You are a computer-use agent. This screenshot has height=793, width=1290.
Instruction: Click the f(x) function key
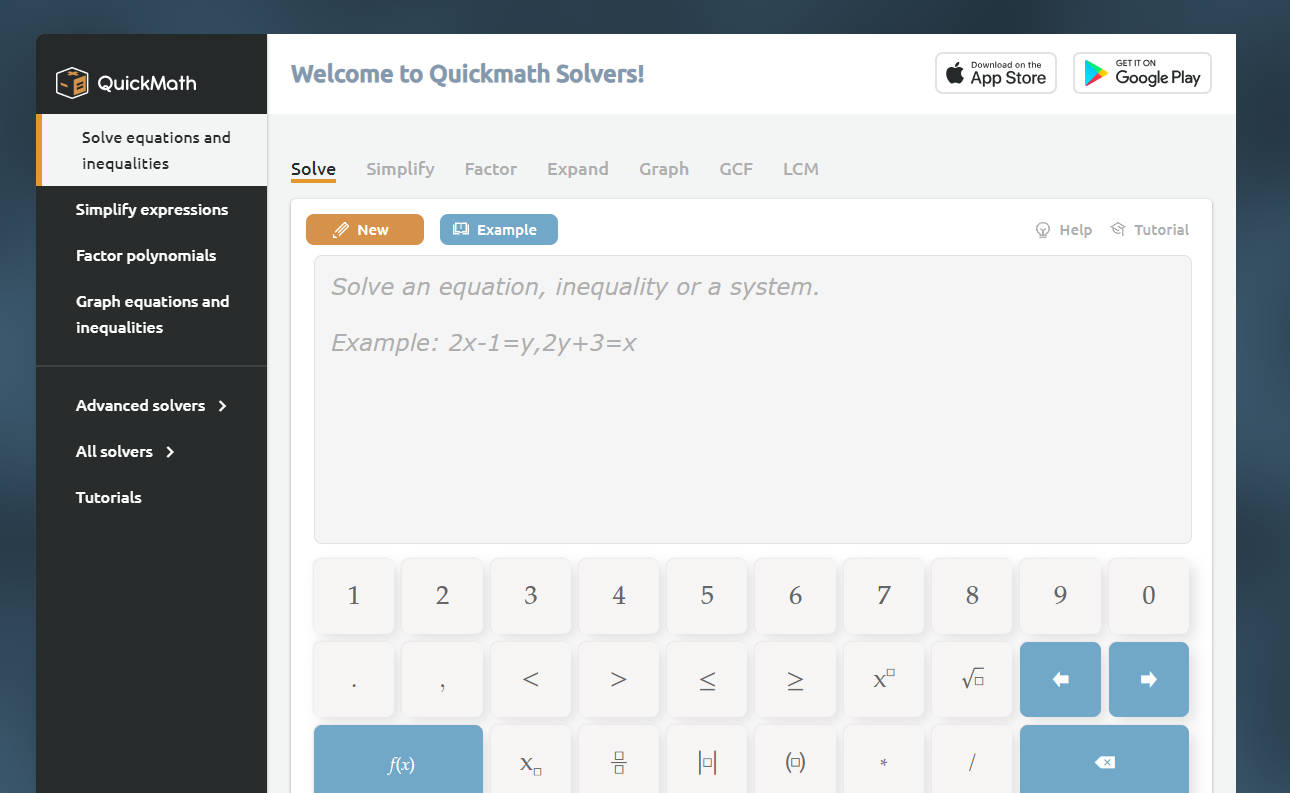(x=398, y=761)
